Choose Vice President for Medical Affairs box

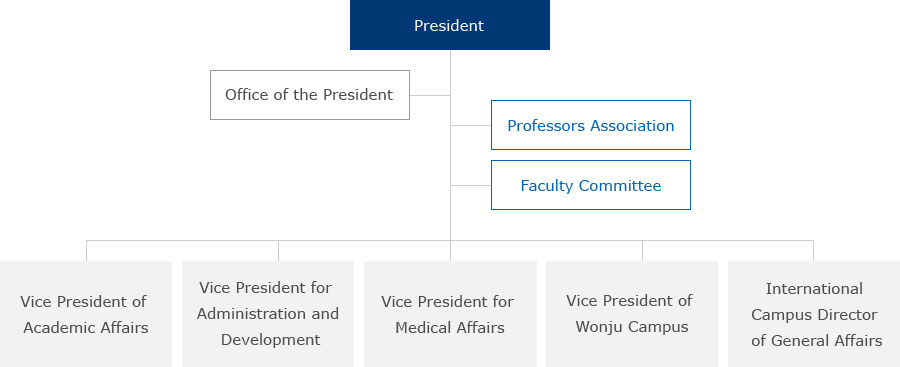point(450,314)
